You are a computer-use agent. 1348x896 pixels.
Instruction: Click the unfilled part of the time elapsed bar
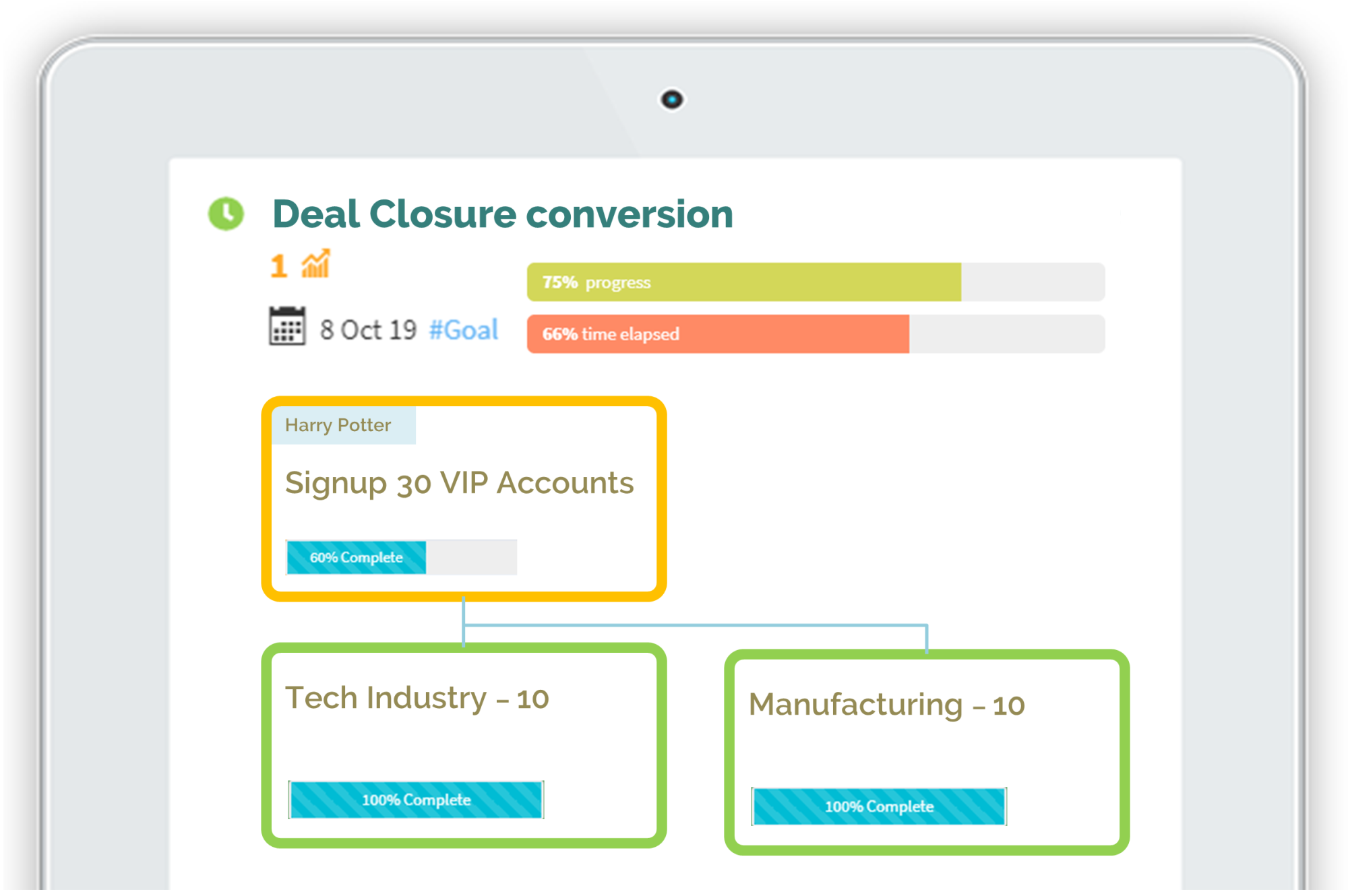[x=1007, y=333]
